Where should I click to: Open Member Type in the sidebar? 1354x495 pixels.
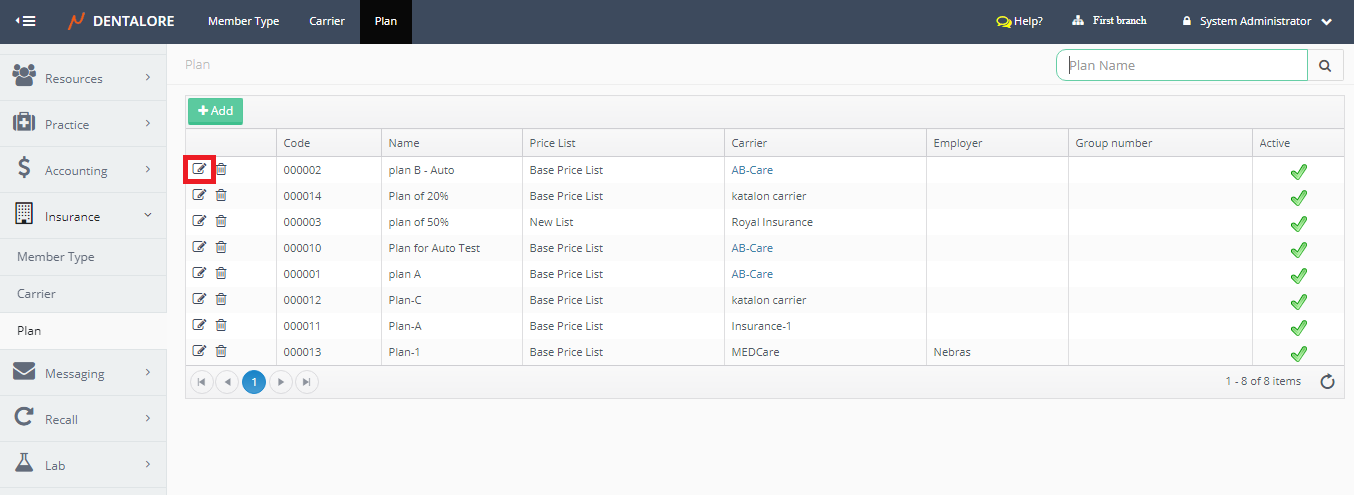56,257
